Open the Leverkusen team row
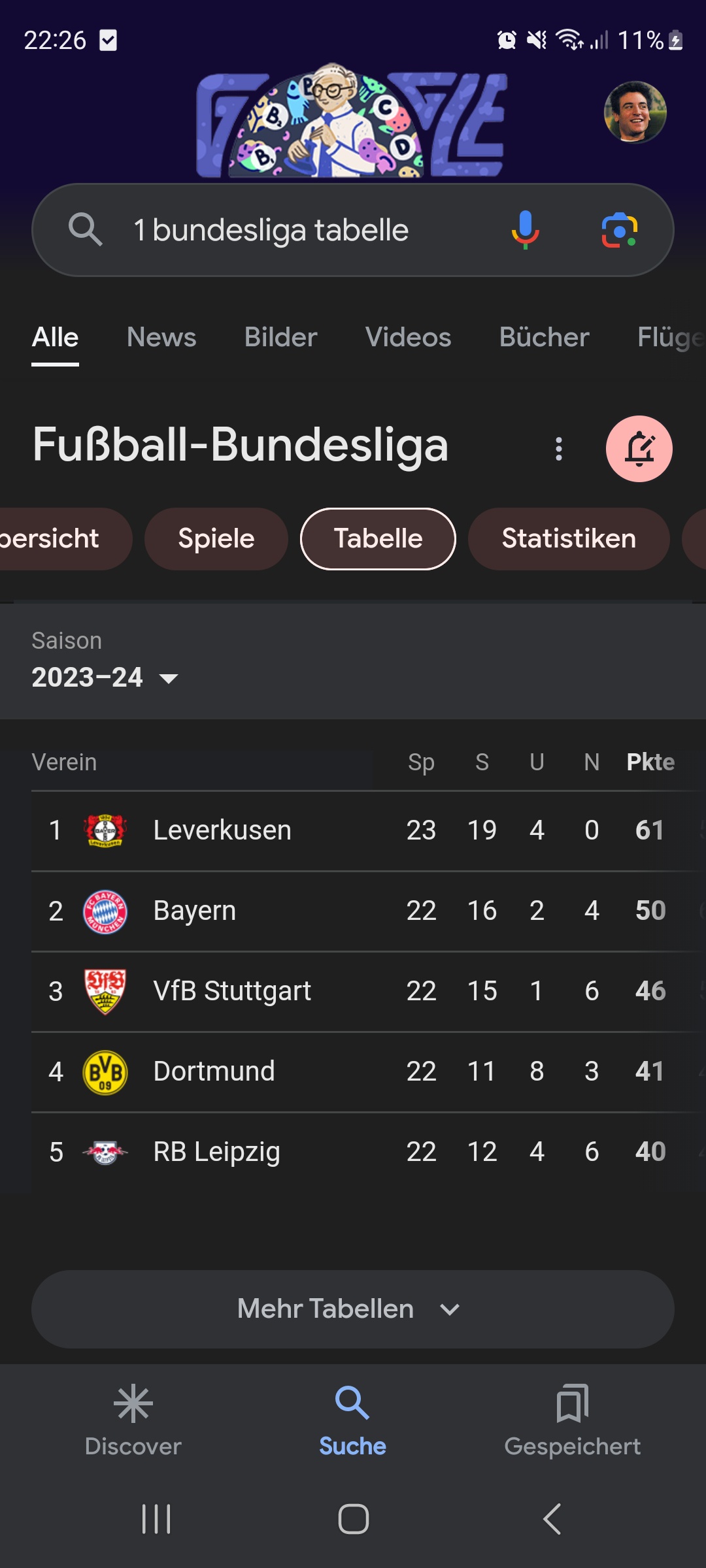The width and height of the screenshot is (706, 1568). click(x=222, y=830)
